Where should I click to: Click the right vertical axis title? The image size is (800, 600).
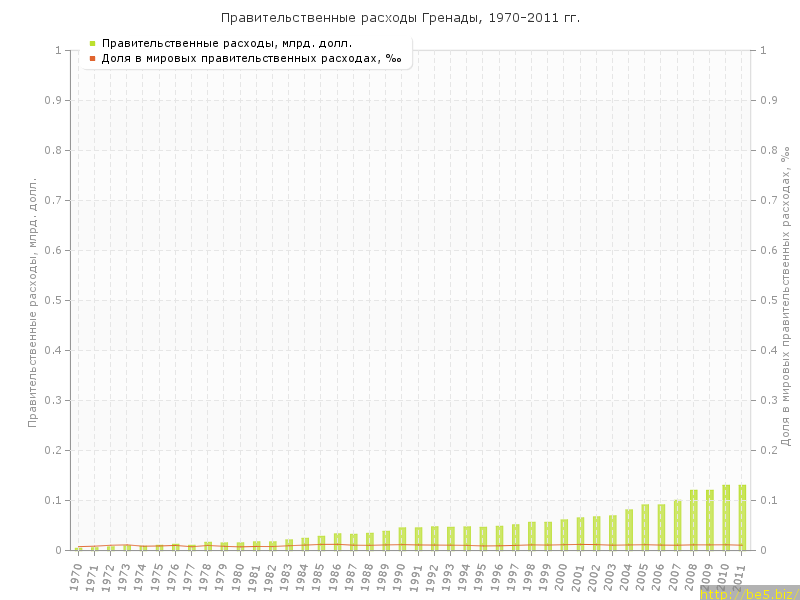tap(786, 296)
